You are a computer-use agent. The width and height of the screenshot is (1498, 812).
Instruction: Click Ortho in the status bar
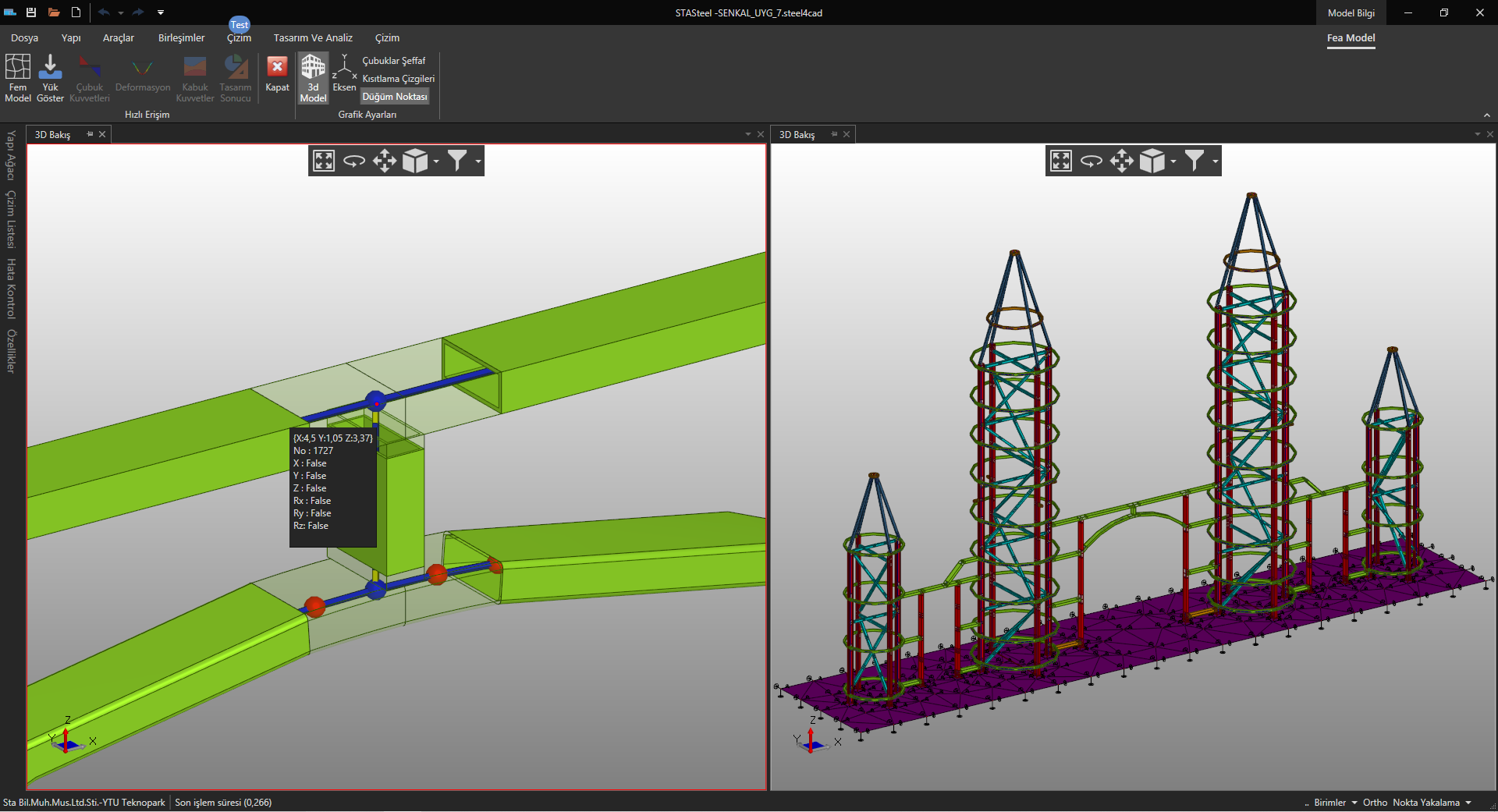click(1375, 803)
